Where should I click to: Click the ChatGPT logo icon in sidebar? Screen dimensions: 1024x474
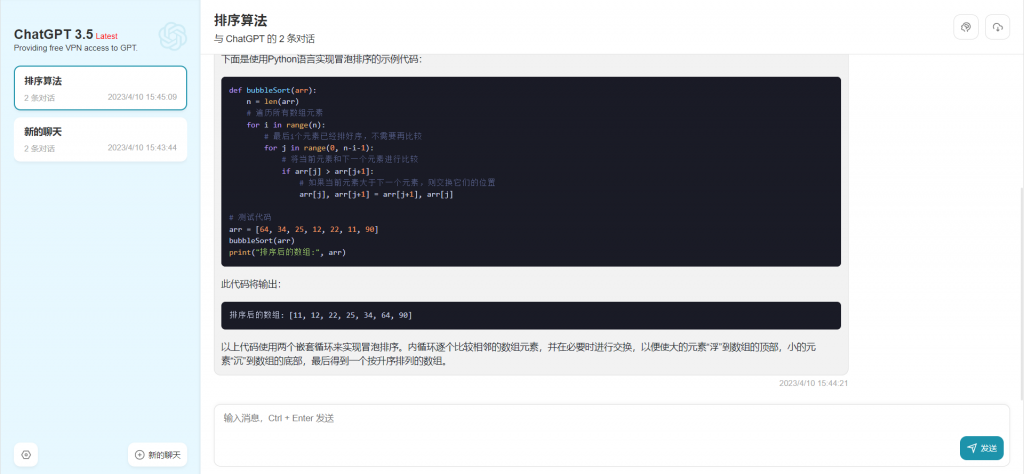(x=173, y=37)
